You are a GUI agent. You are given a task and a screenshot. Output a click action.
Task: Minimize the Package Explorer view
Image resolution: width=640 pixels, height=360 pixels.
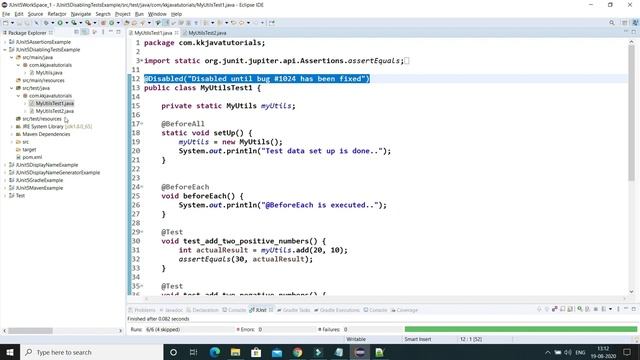[x=111, y=32]
